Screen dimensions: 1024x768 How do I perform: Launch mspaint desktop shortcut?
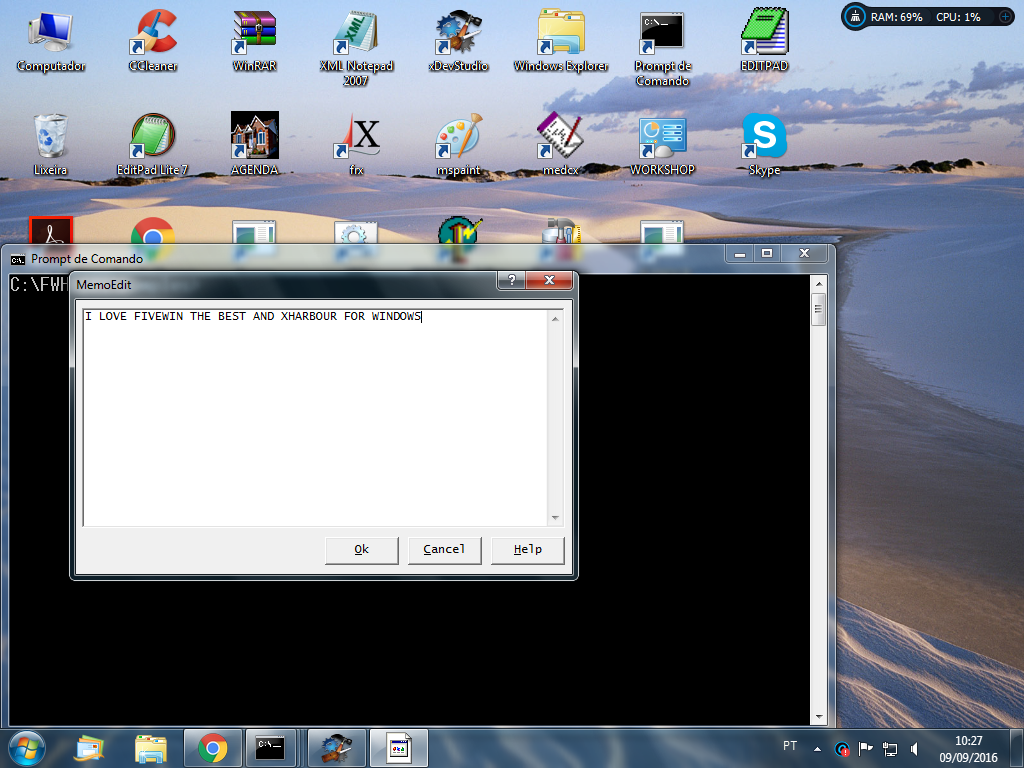coord(458,144)
